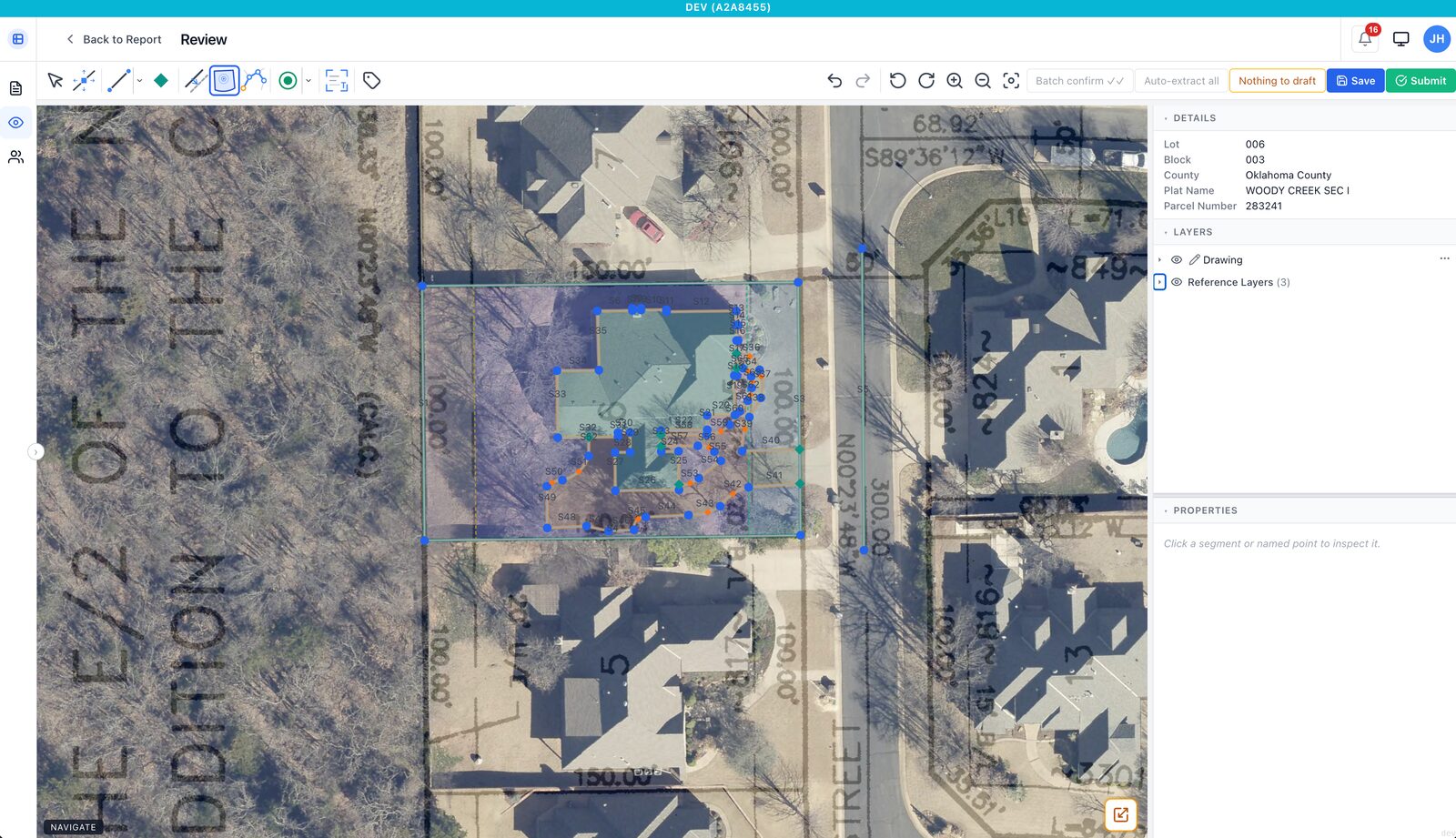
Task: Click the NAVIGATE mode label
Action: (73, 827)
